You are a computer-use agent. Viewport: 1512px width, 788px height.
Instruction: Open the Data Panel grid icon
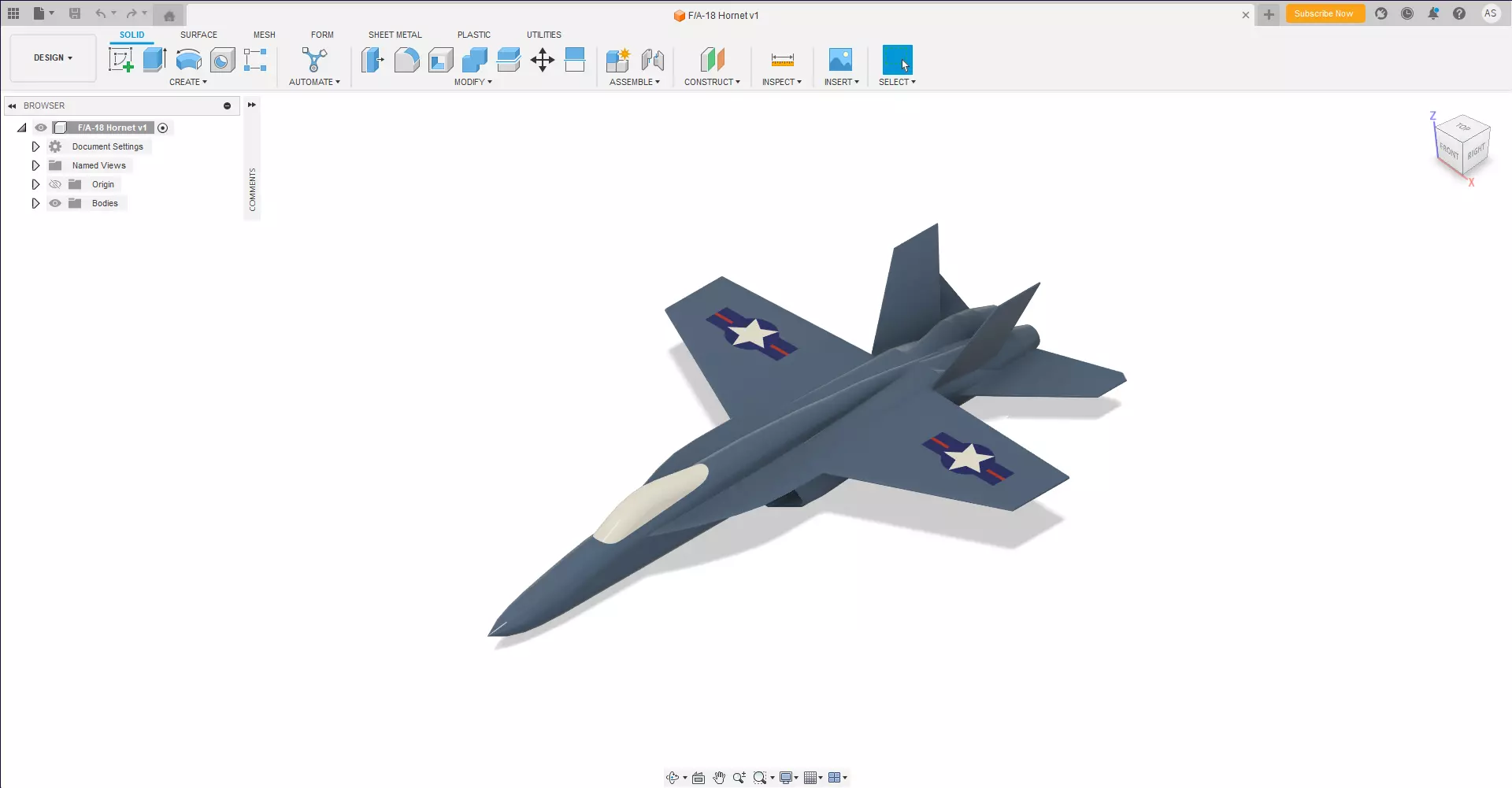(x=13, y=13)
